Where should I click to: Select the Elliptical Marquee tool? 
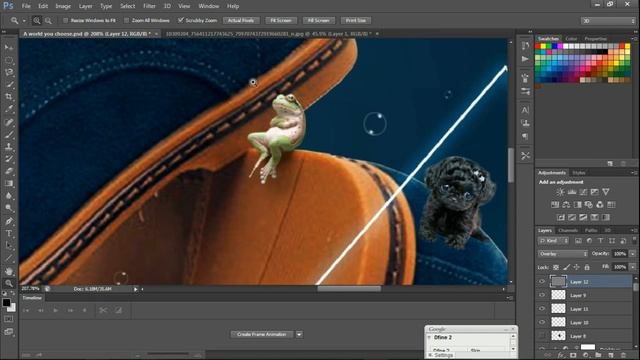9,60
